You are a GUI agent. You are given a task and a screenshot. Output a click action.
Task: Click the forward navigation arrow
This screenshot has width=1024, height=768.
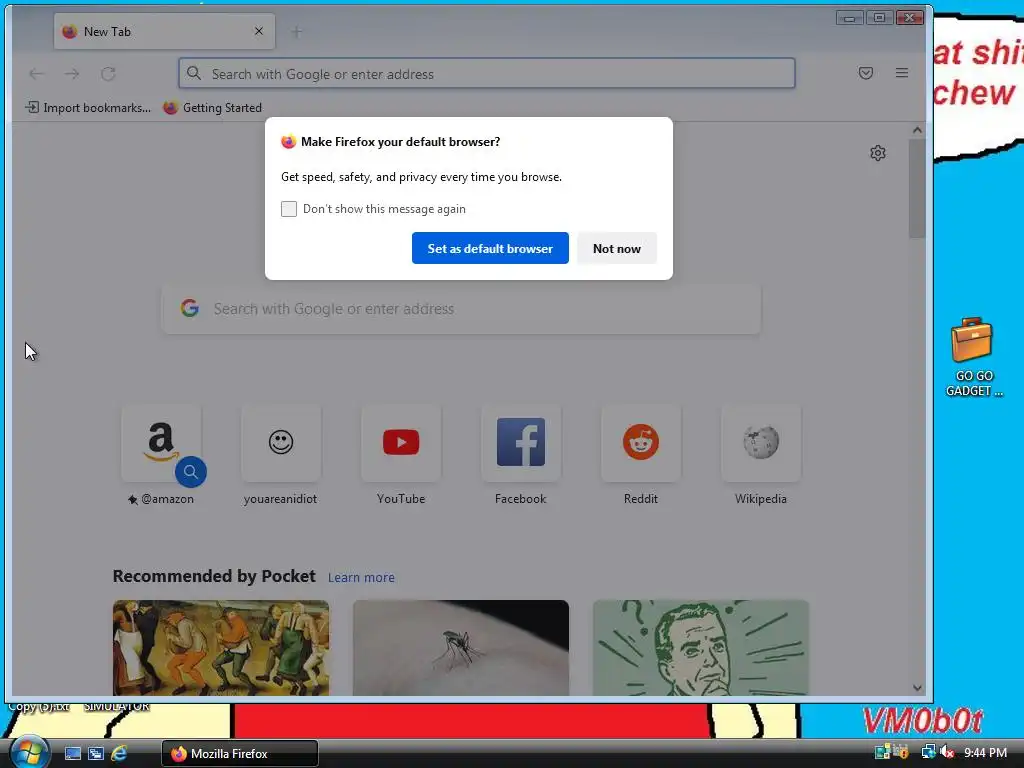(72, 74)
